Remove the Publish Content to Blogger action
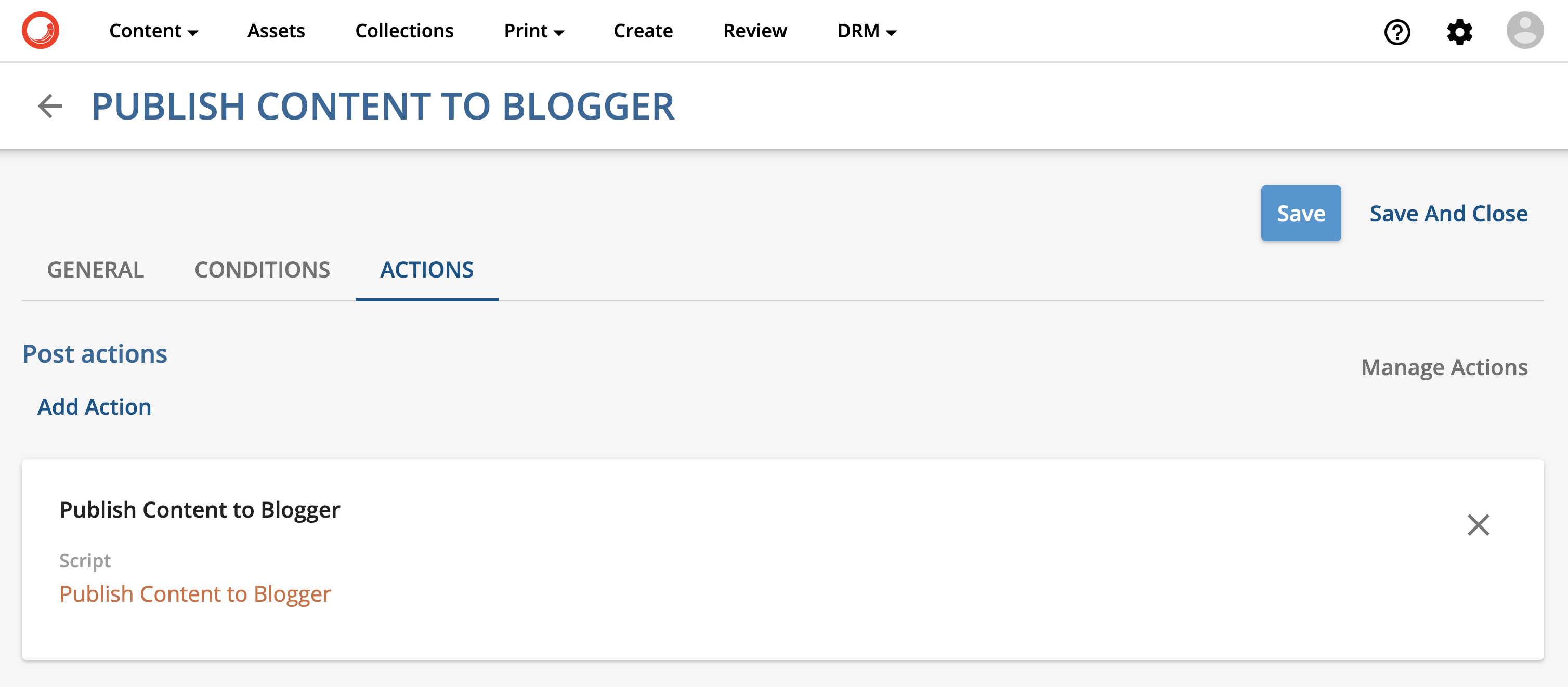Screen dimensions: 1568x687 pos(1478,524)
